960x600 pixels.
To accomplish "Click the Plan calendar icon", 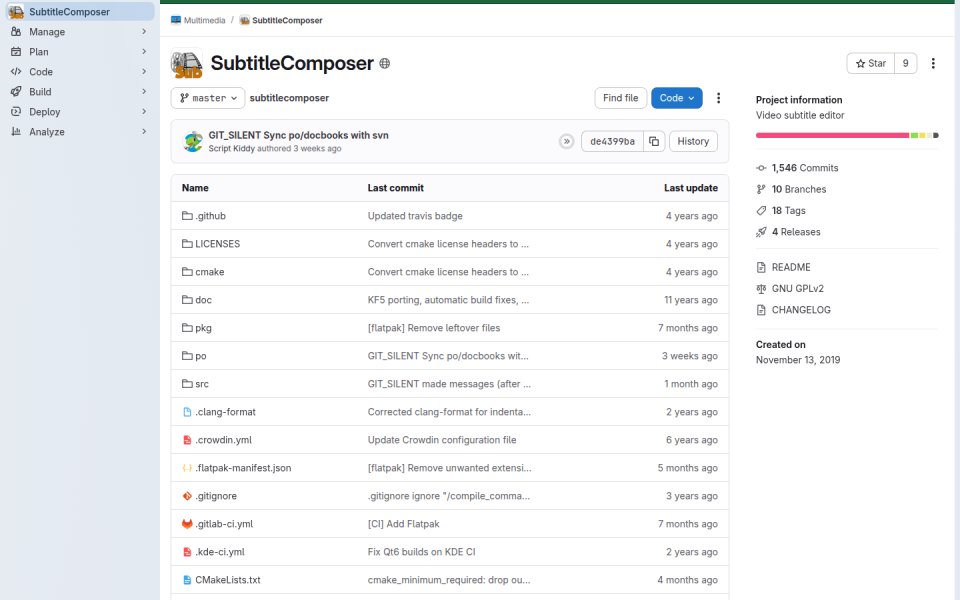I will tap(16, 52).
